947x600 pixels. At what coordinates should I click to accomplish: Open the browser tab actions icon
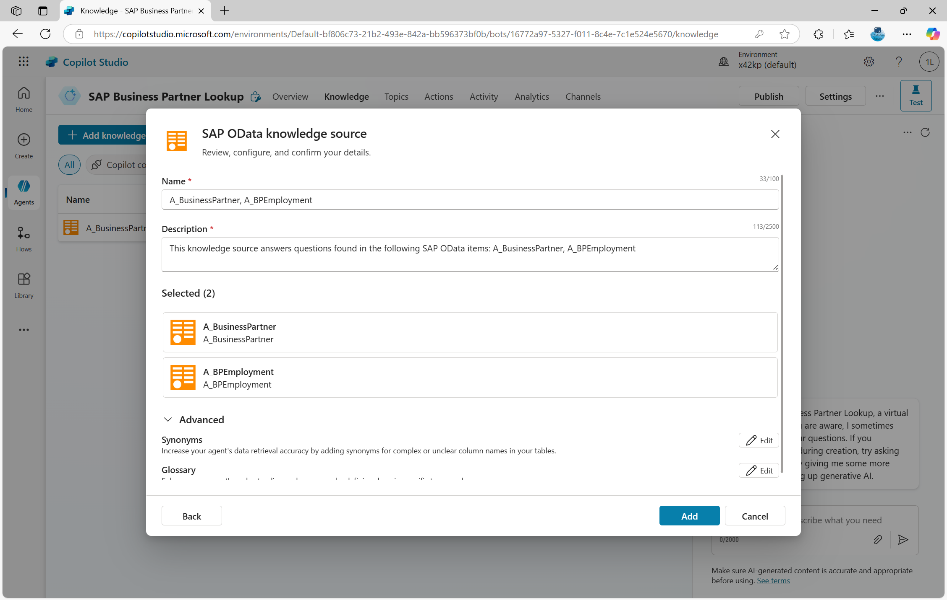[x=42, y=11]
